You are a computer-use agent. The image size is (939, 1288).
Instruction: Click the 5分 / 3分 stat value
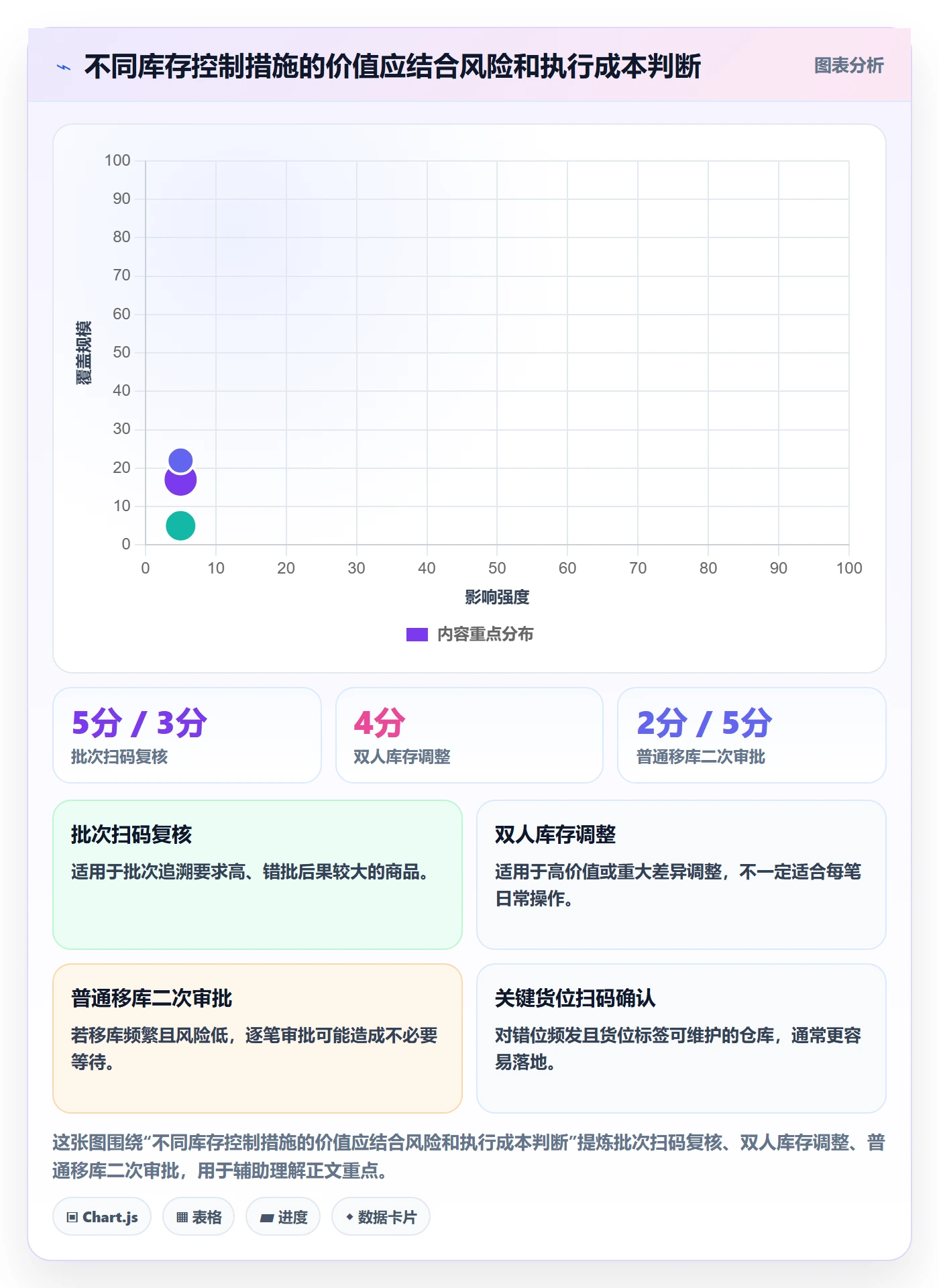click(x=140, y=723)
